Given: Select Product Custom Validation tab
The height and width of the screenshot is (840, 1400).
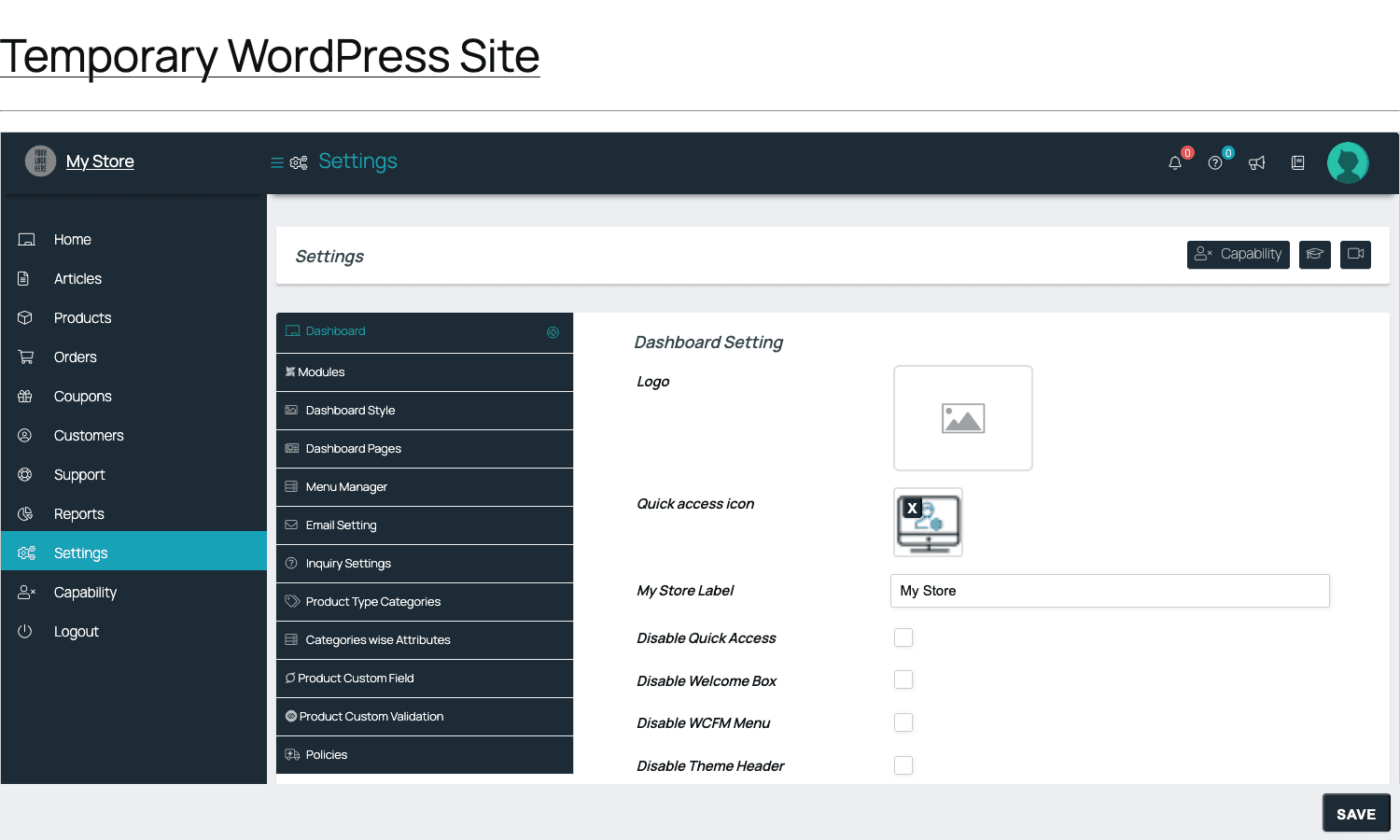Looking at the screenshot, I should [425, 717].
